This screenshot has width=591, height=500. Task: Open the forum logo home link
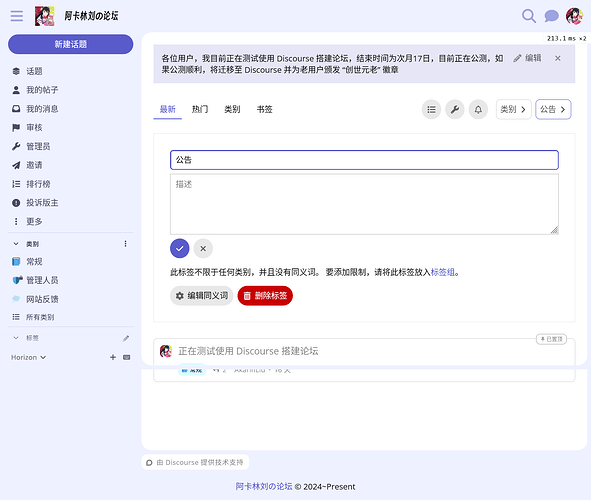(44, 16)
